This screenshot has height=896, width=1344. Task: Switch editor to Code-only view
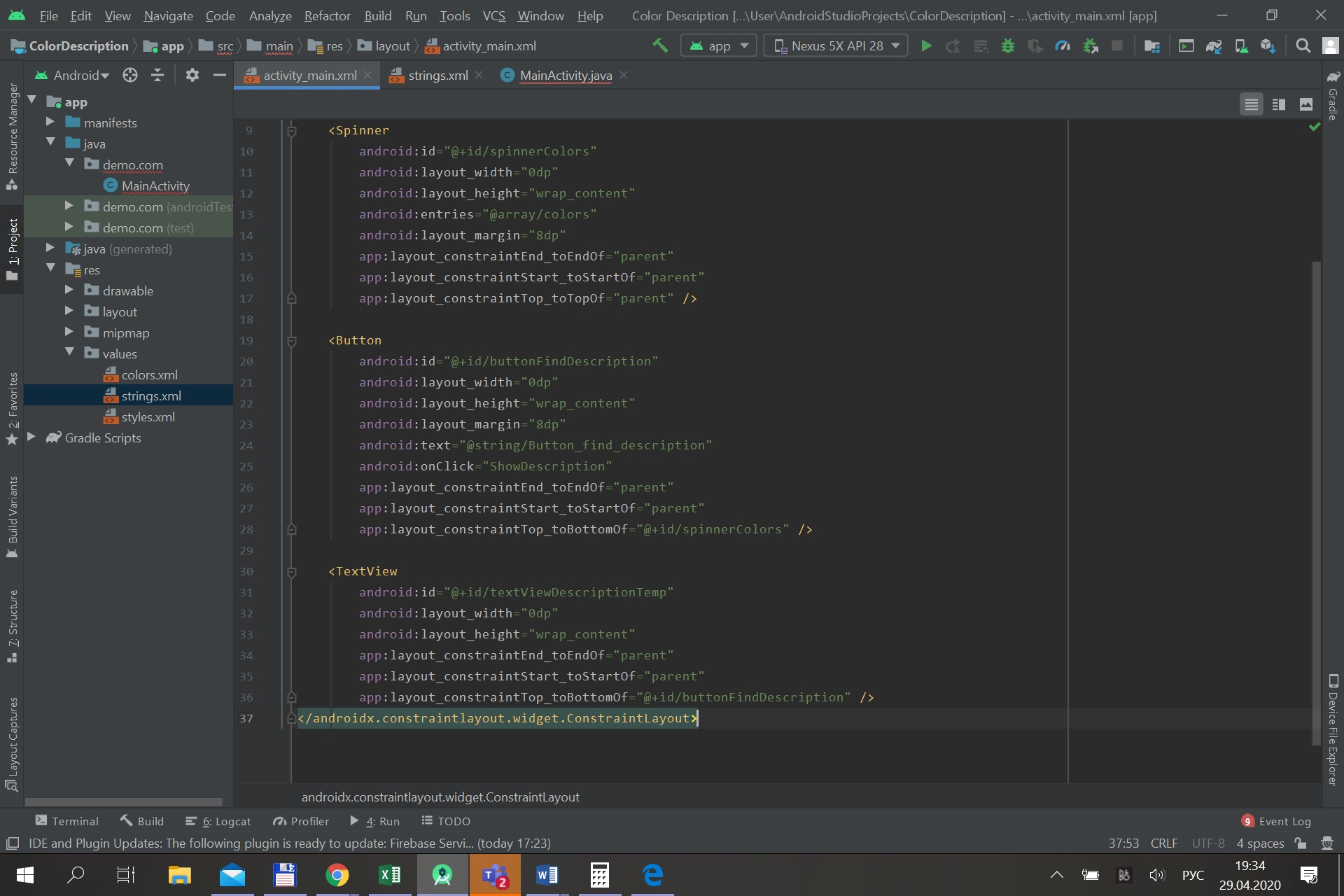coord(1252,104)
